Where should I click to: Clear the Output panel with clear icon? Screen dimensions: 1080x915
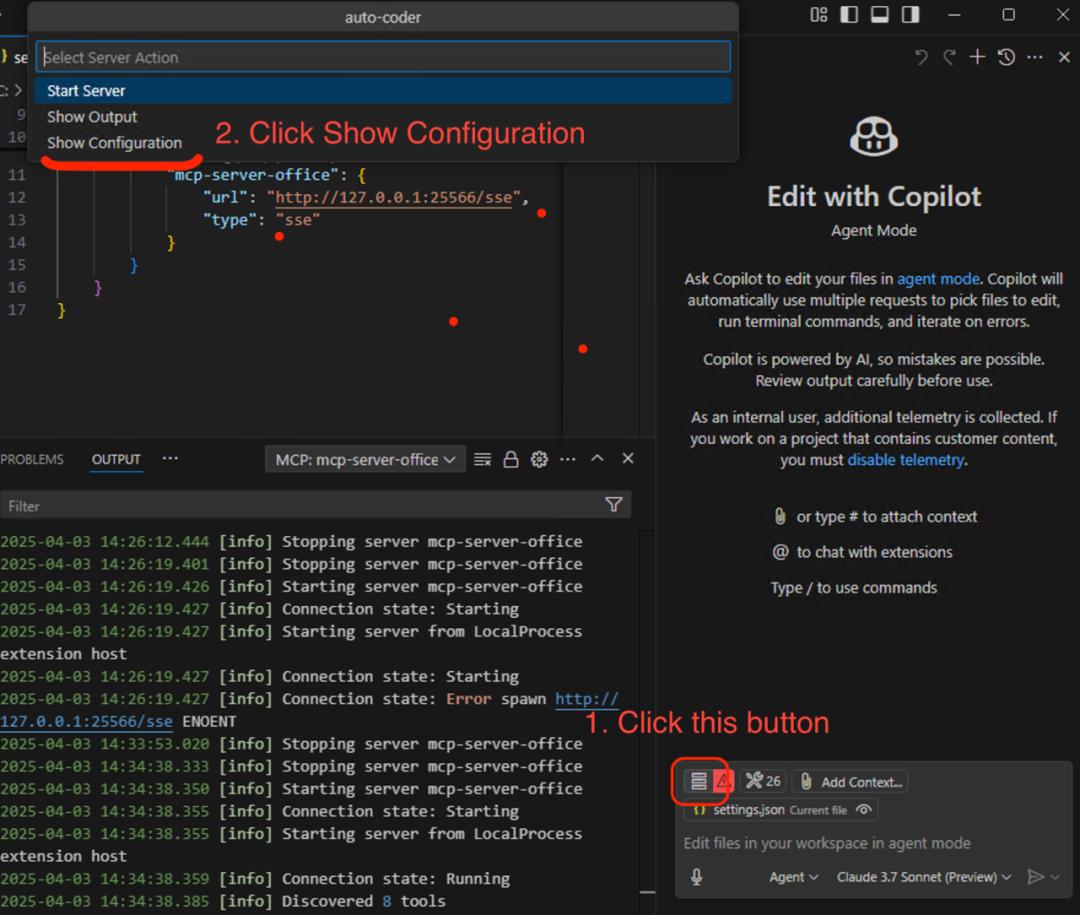(482, 459)
